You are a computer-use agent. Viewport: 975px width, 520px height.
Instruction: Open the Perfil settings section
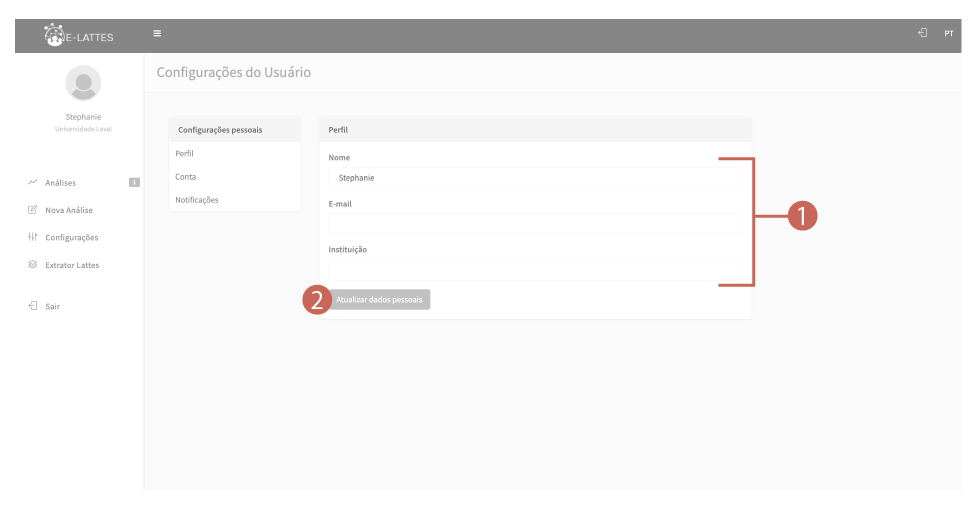click(x=184, y=154)
